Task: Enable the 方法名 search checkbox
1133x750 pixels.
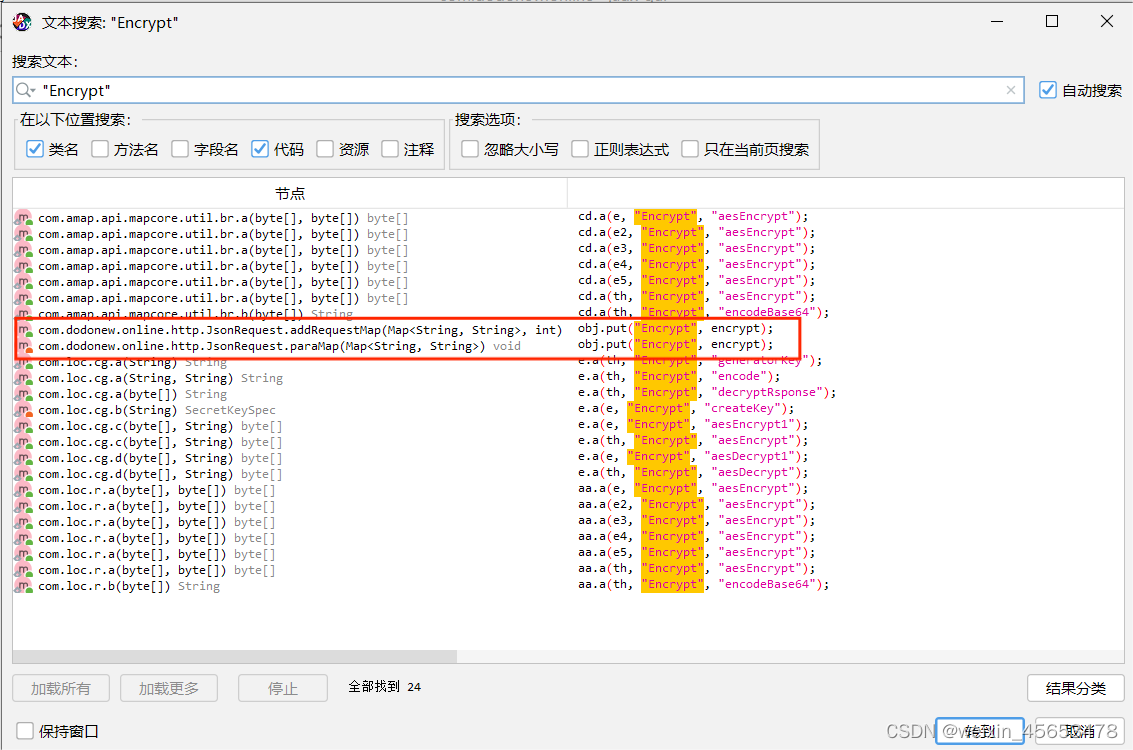Action: tap(99, 148)
